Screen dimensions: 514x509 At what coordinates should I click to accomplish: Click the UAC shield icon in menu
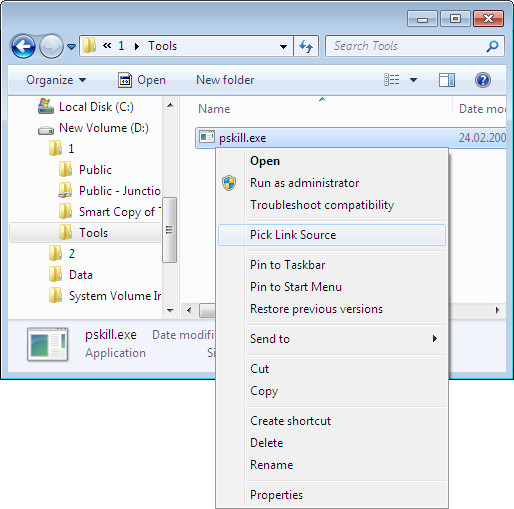point(229,183)
